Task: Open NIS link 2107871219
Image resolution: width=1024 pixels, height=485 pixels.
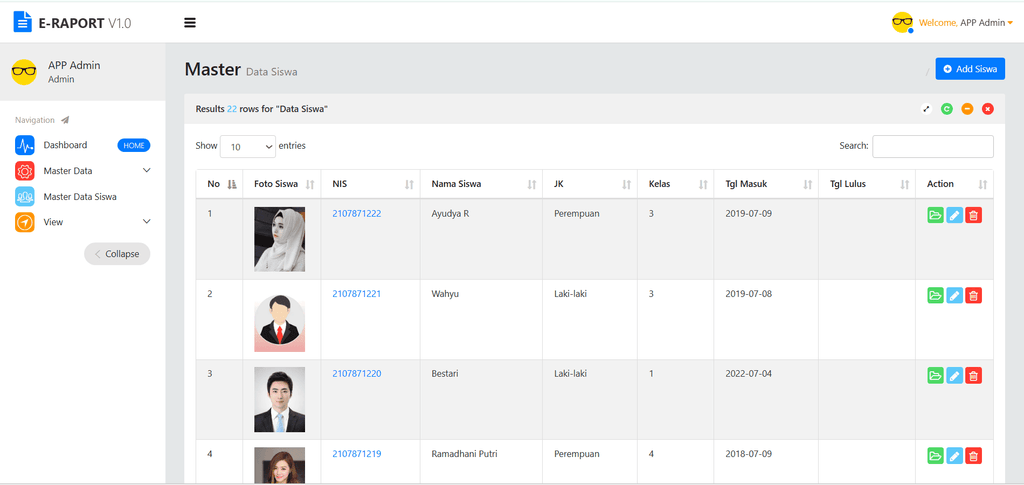Action: (x=357, y=454)
